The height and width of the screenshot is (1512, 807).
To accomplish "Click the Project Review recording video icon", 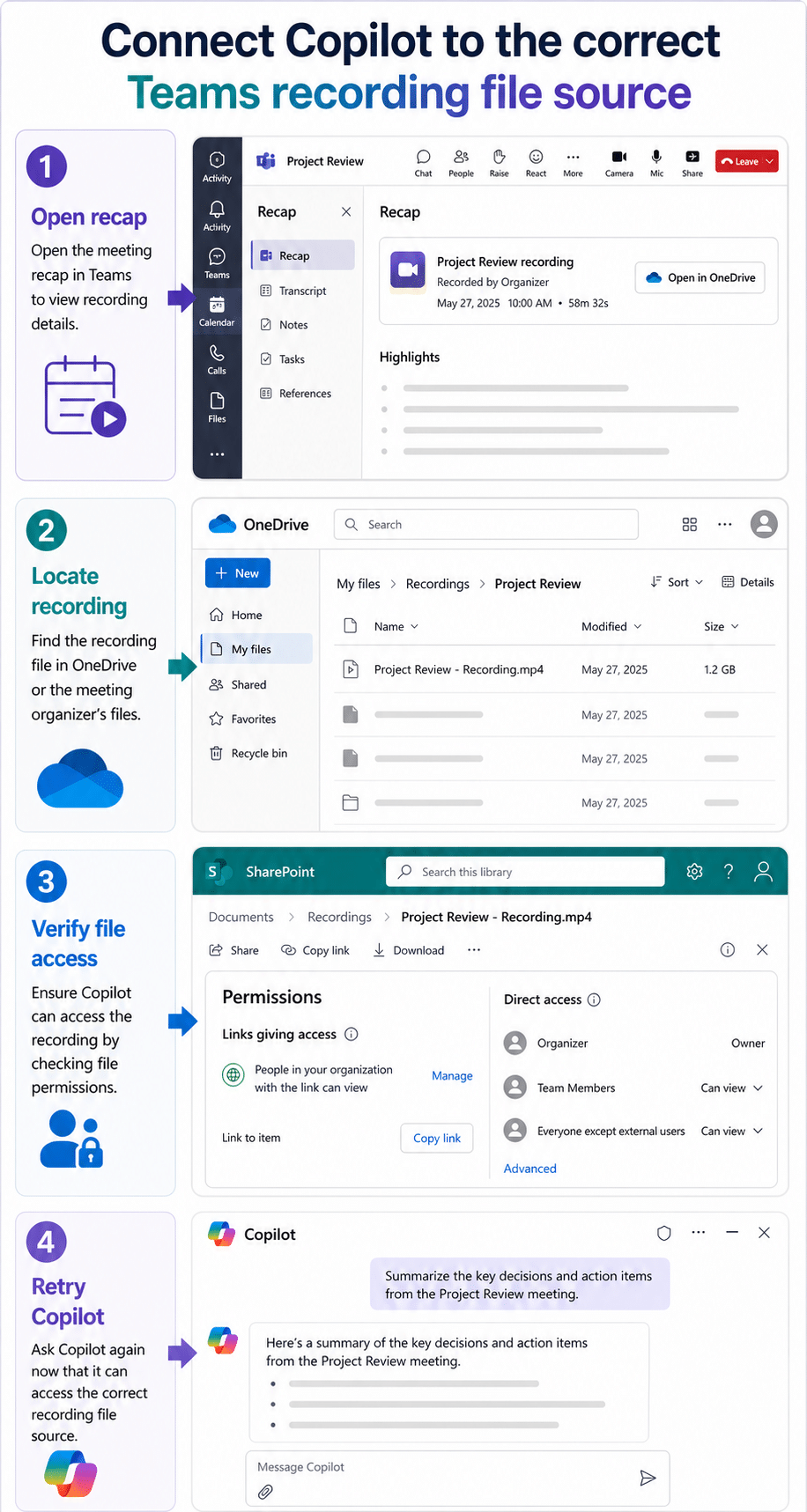I will [x=408, y=270].
